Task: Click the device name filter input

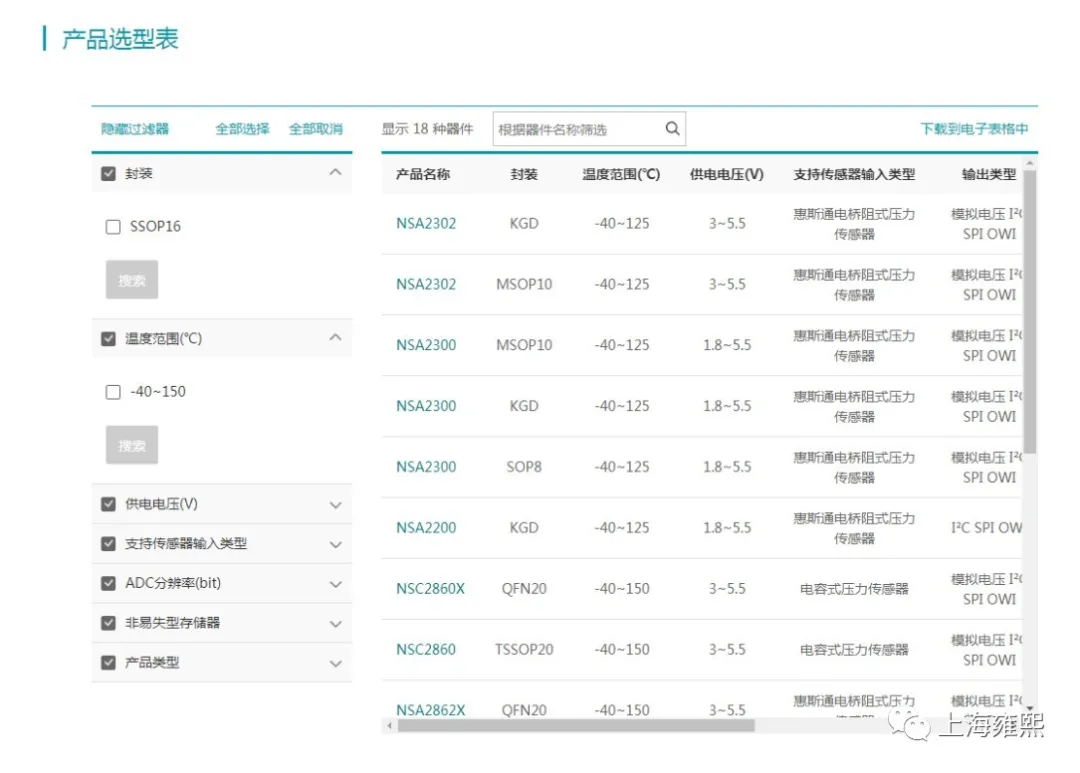Action: [578, 129]
